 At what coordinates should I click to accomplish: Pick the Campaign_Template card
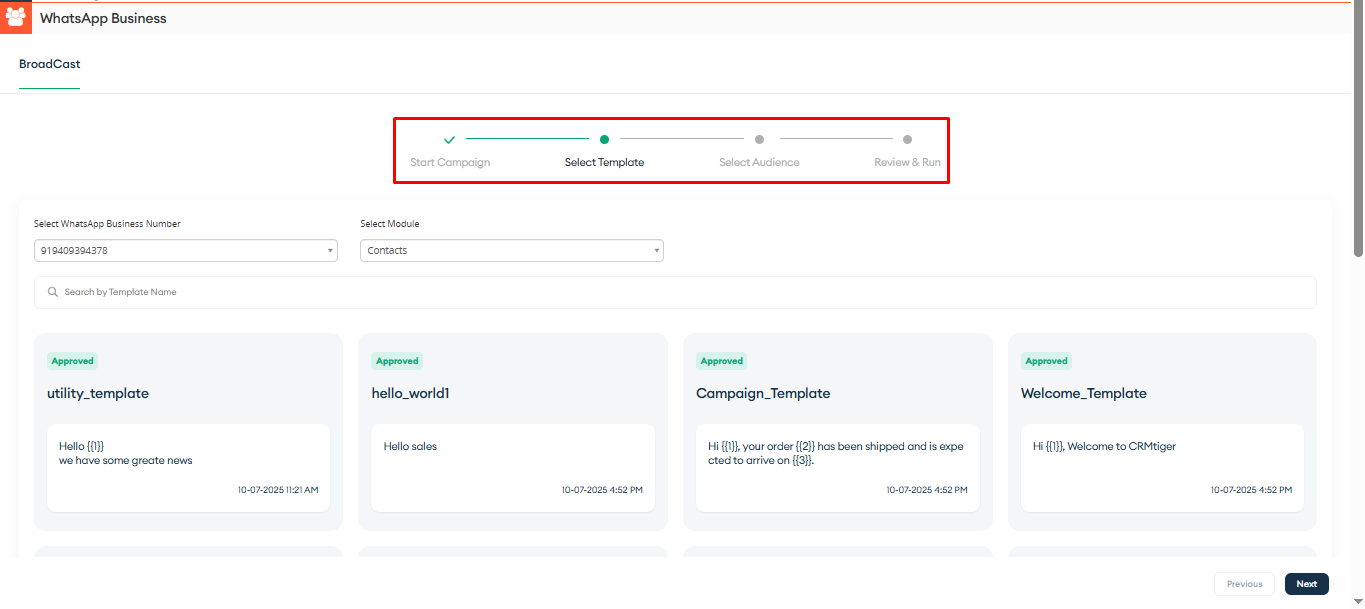[838, 431]
